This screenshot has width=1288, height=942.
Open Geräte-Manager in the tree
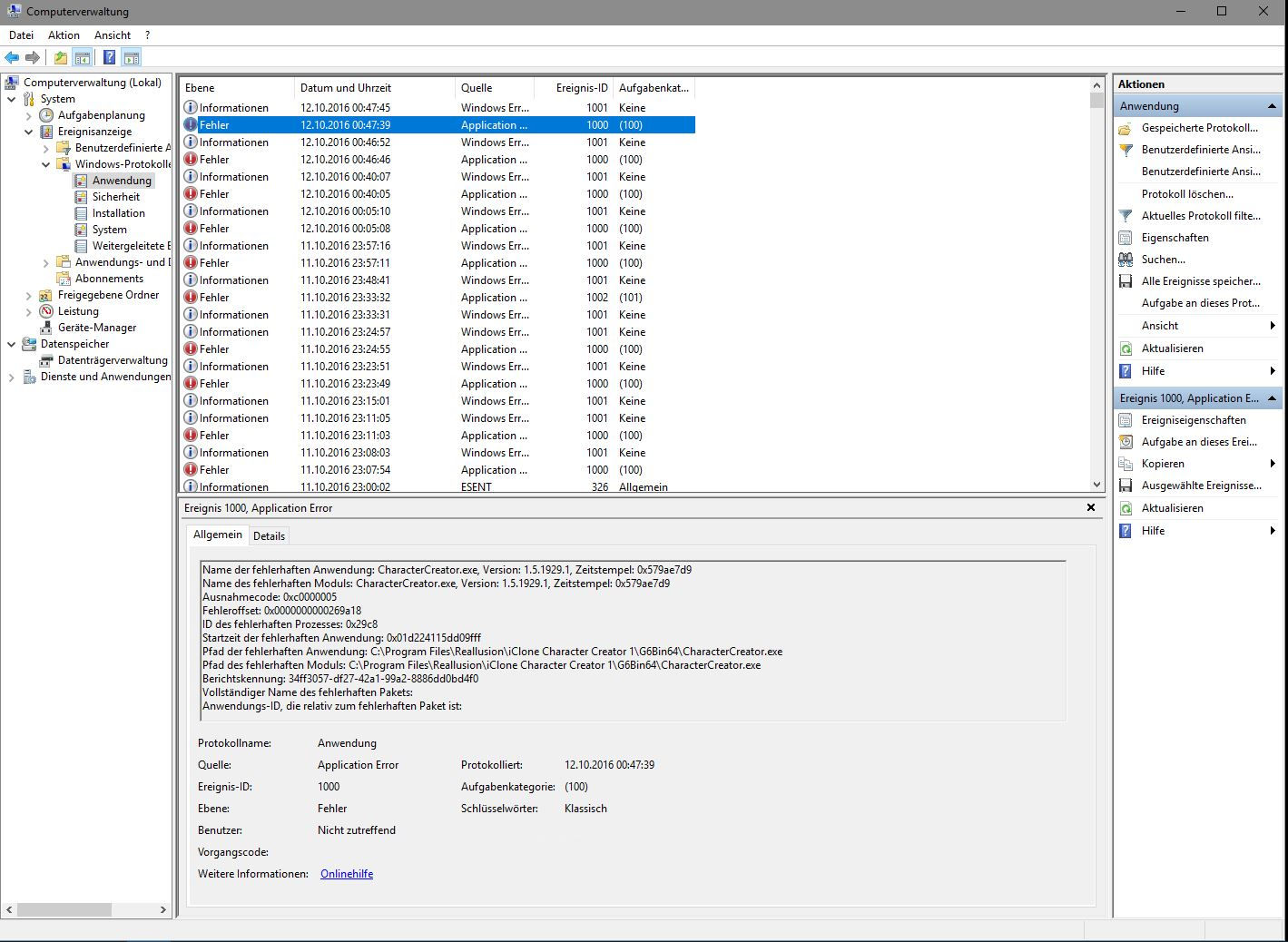point(97,328)
